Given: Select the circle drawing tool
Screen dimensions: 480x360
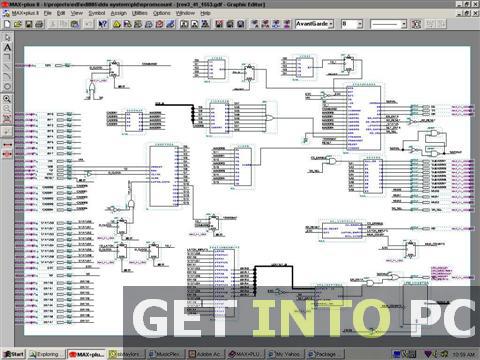Looking at the screenshot, I should pos(7,87).
